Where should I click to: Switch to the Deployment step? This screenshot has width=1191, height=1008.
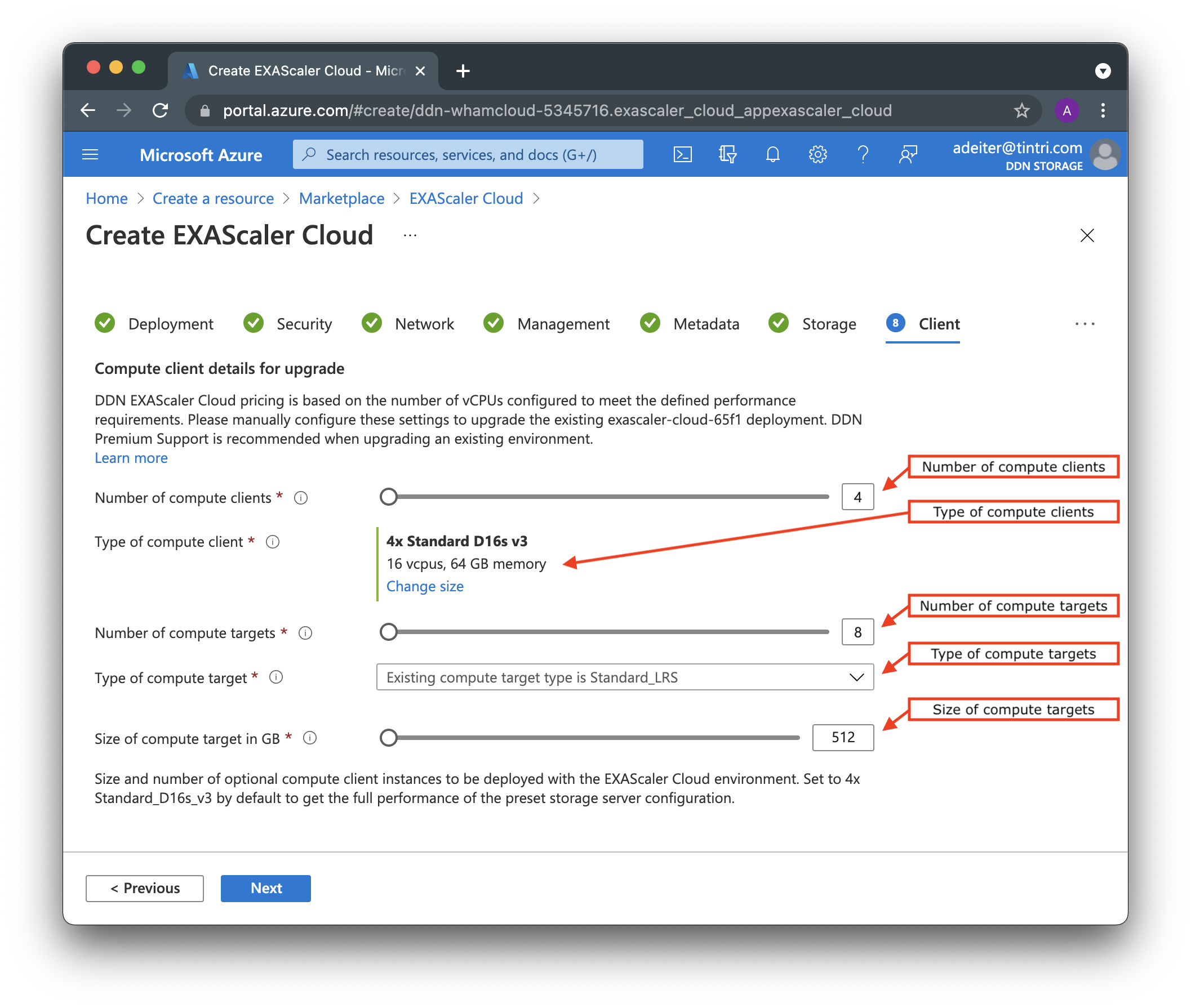click(x=154, y=324)
